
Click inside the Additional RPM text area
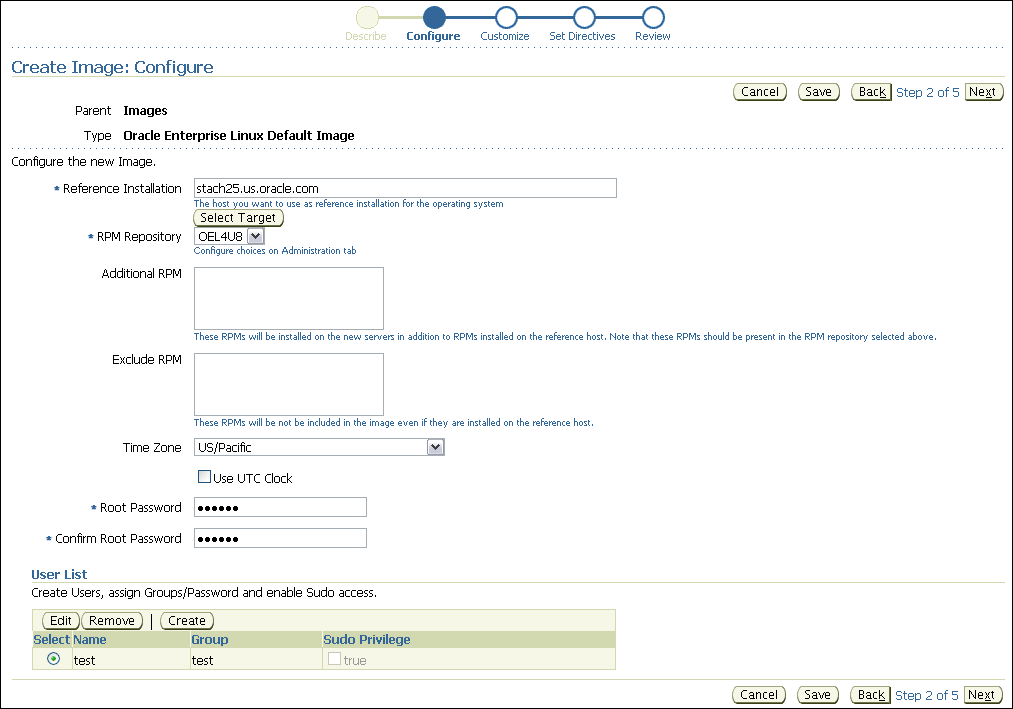tap(289, 299)
